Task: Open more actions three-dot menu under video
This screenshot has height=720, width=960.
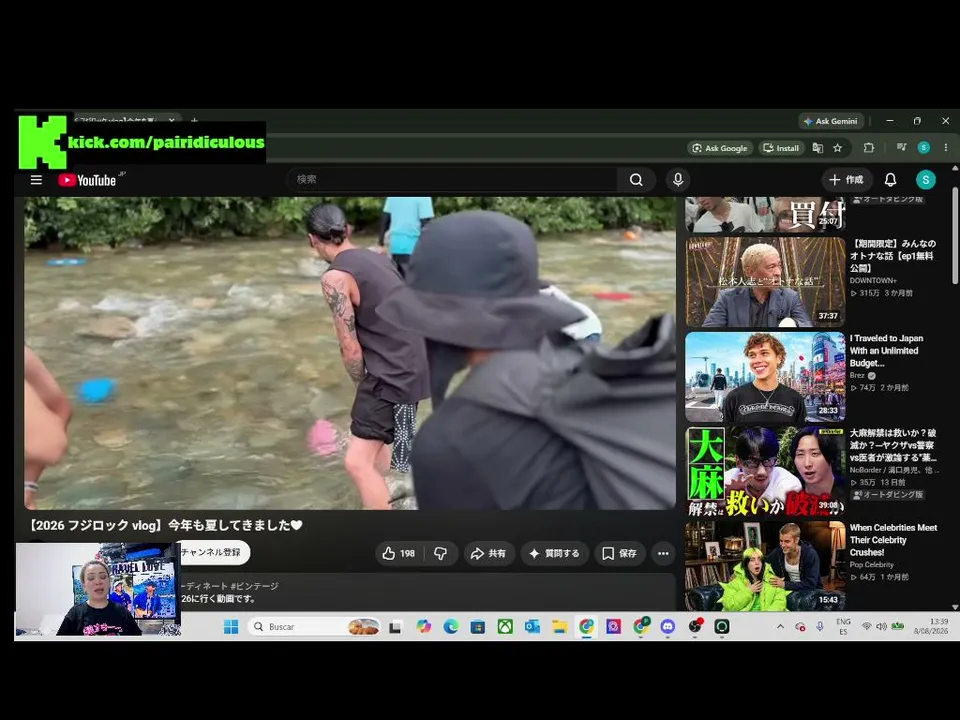Action: [663, 553]
